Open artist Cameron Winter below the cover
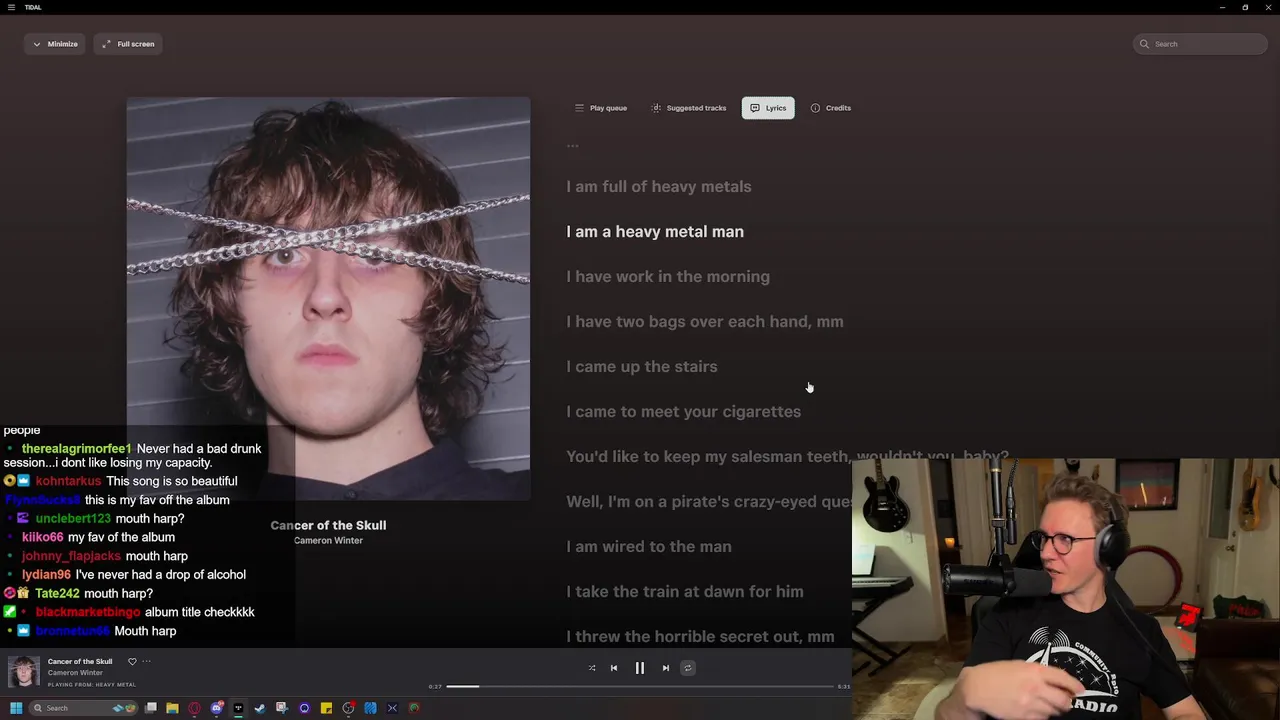Screen dimensions: 1280x720 [328, 541]
